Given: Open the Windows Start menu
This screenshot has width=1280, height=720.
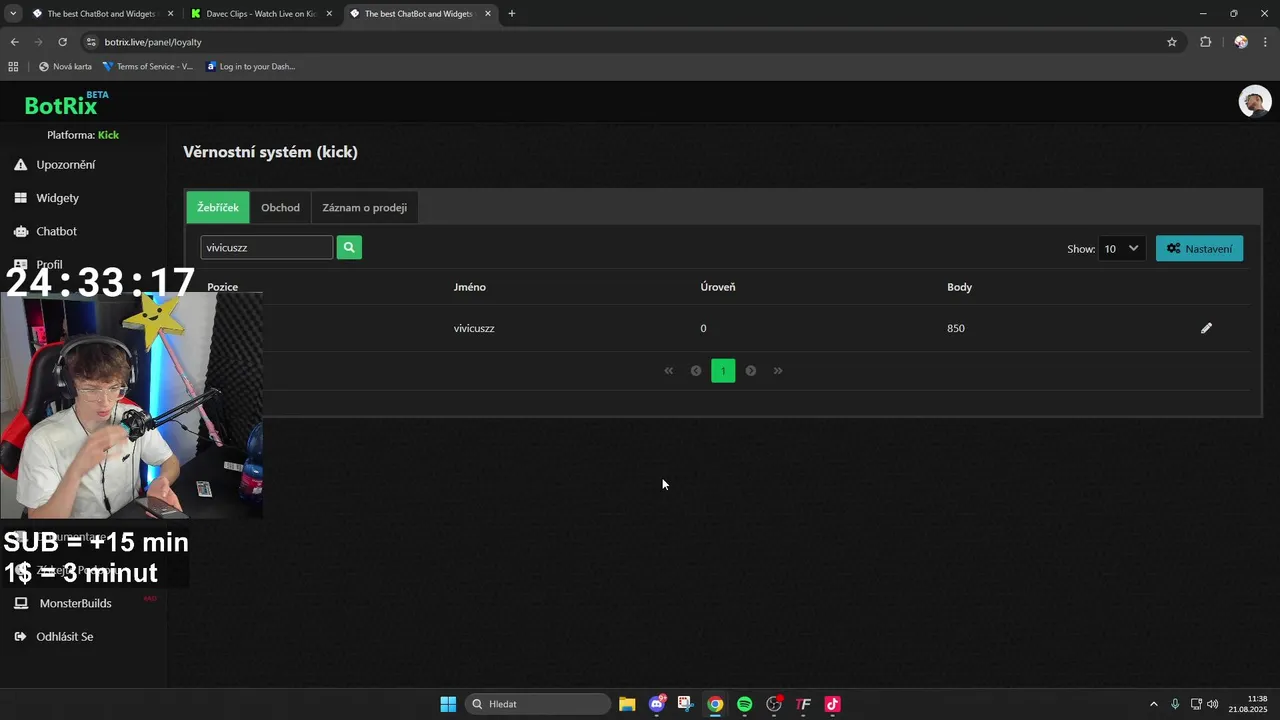Looking at the screenshot, I should tap(448, 704).
